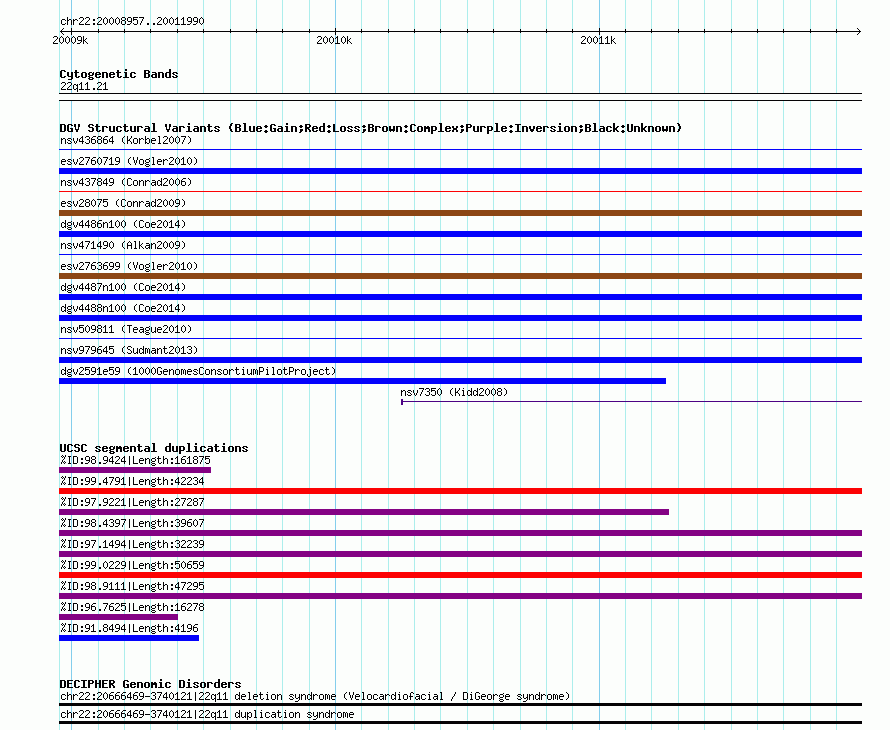Open the DECIPHER Genomic Disorders track title
Screen dimensions: 890x730
coord(150,684)
